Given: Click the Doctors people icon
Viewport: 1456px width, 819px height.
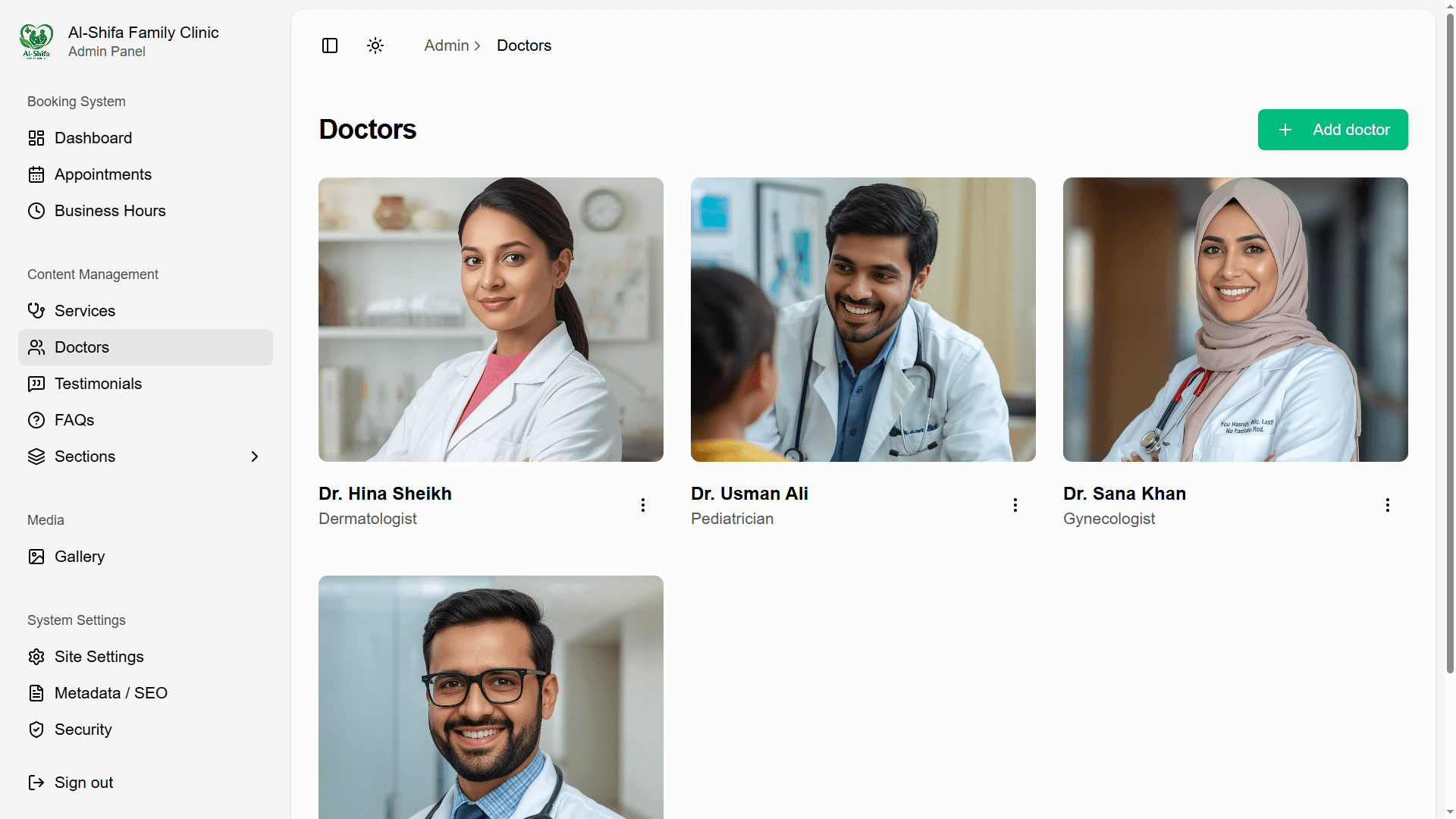Looking at the screenshot, I should point(36,347).
